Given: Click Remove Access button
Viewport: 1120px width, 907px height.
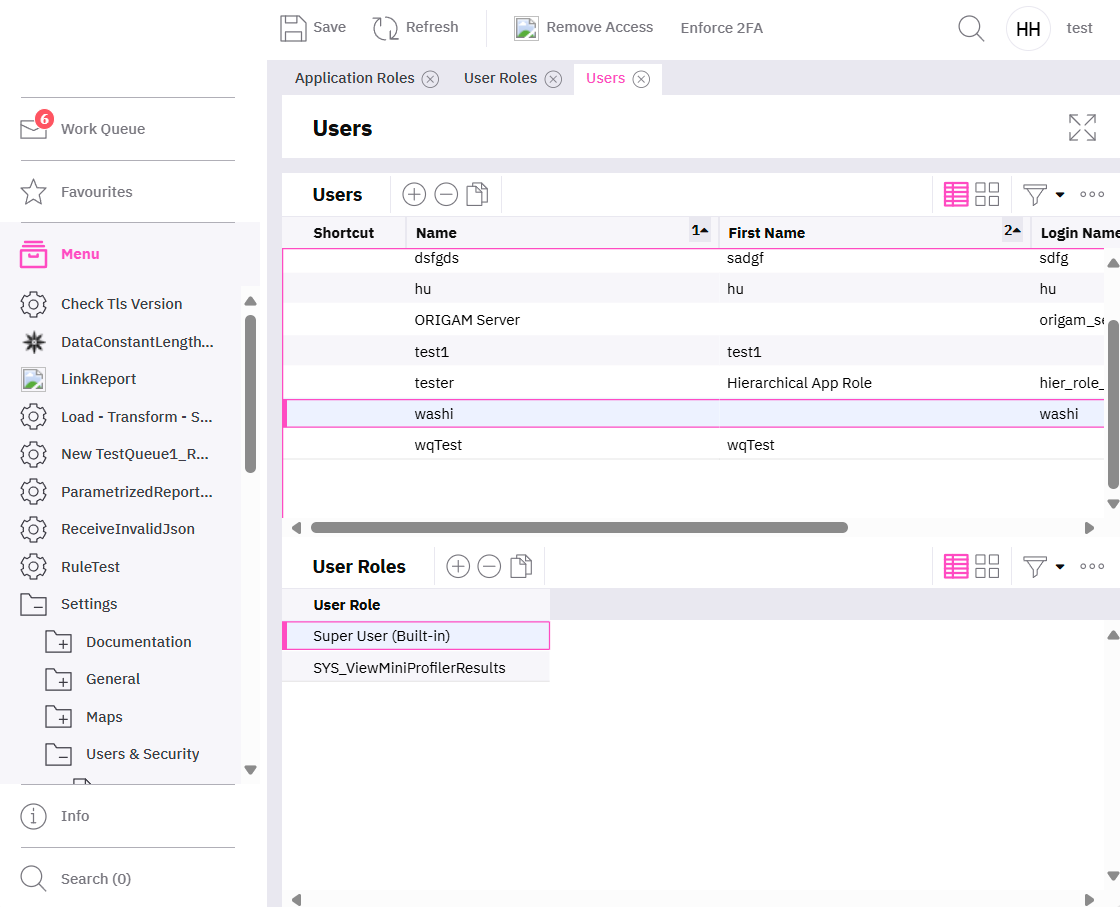Looking at the screenshot, I should 584,28.
